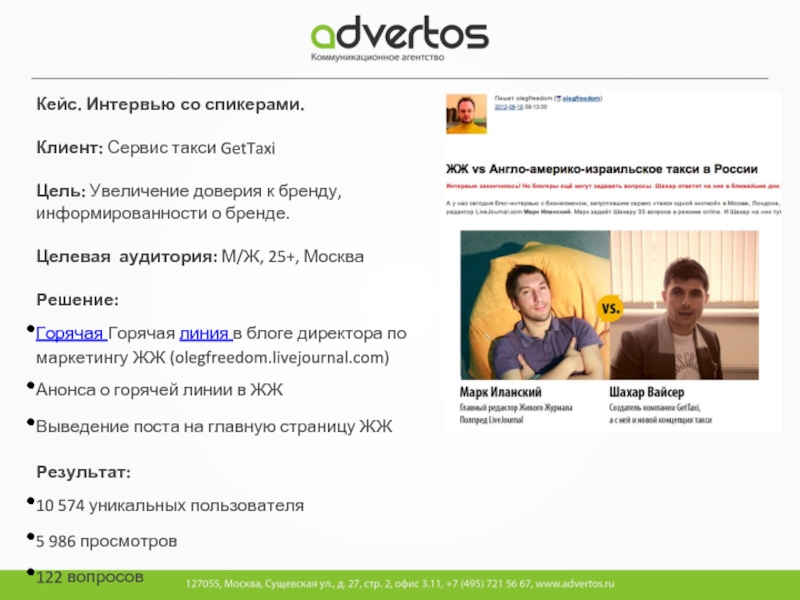Viewport: 800px width, 600px height.
Task: Click the 'Клиент:' label
Action: pyautogui.click(x=70, y=148)
